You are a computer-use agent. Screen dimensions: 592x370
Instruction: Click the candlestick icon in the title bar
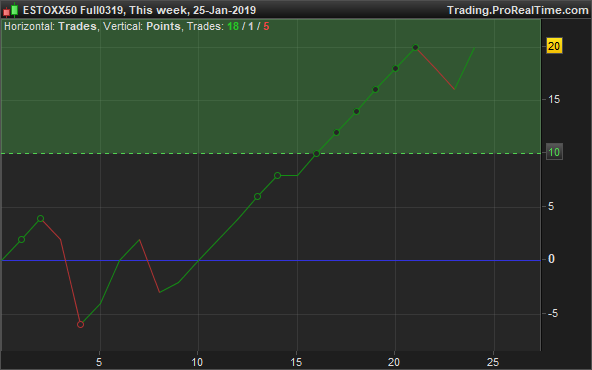tap(11, 10)
